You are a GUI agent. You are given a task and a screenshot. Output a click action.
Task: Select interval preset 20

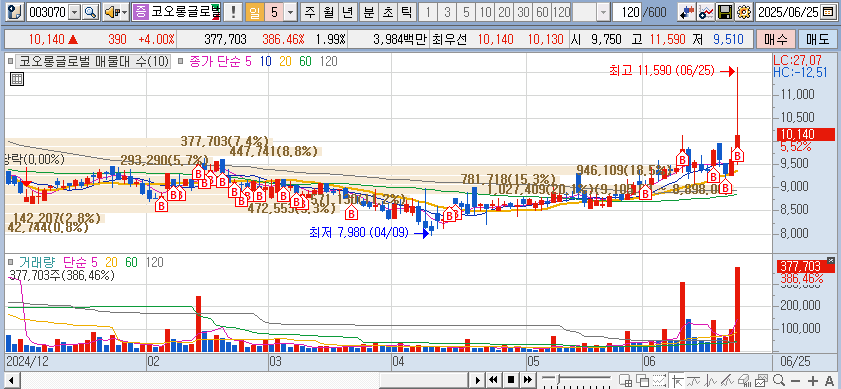[504, 12]
